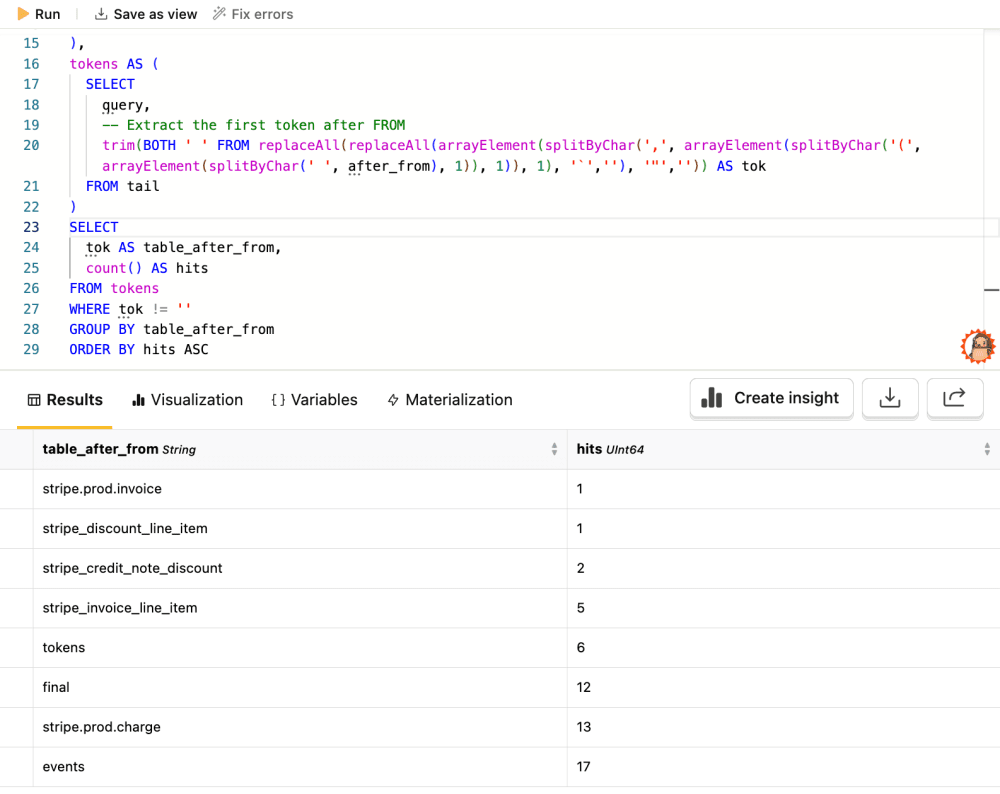Viewport: 1000px width, 794px height.
Task: Click hits value 12 in final row
Action: [584, 687]
